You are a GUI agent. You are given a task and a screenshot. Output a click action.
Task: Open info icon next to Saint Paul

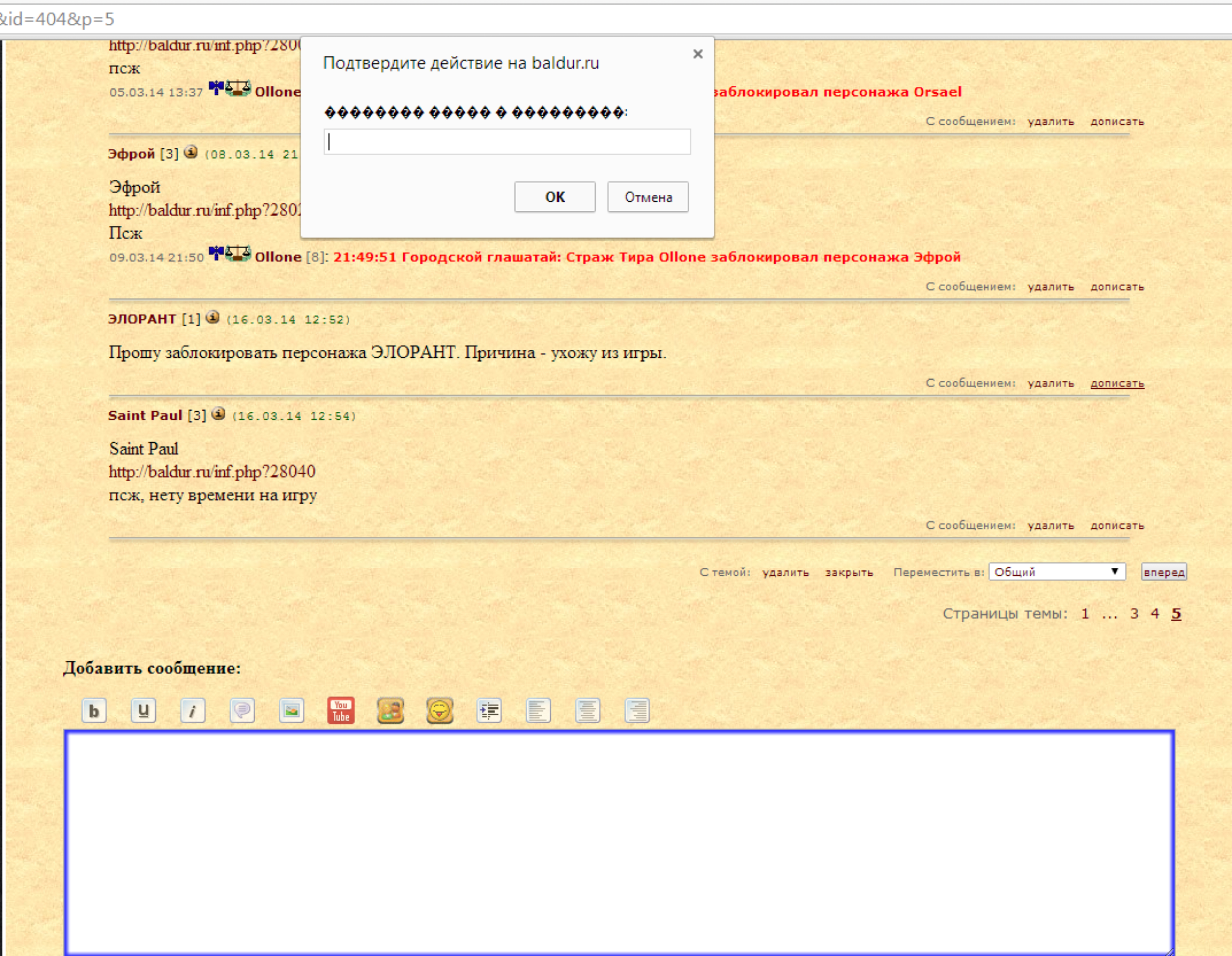(218, 414)
